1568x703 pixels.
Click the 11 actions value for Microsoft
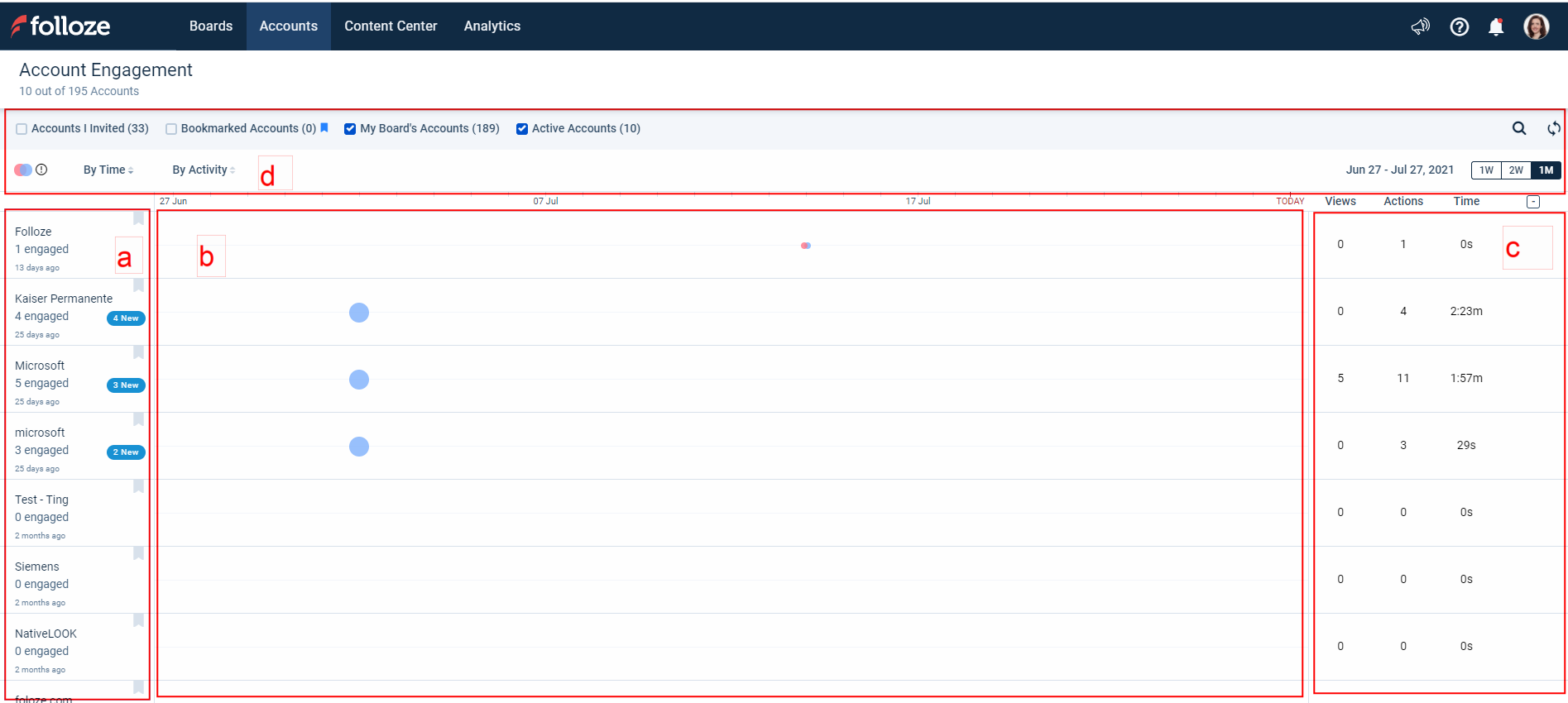[x=1403, y=378]
